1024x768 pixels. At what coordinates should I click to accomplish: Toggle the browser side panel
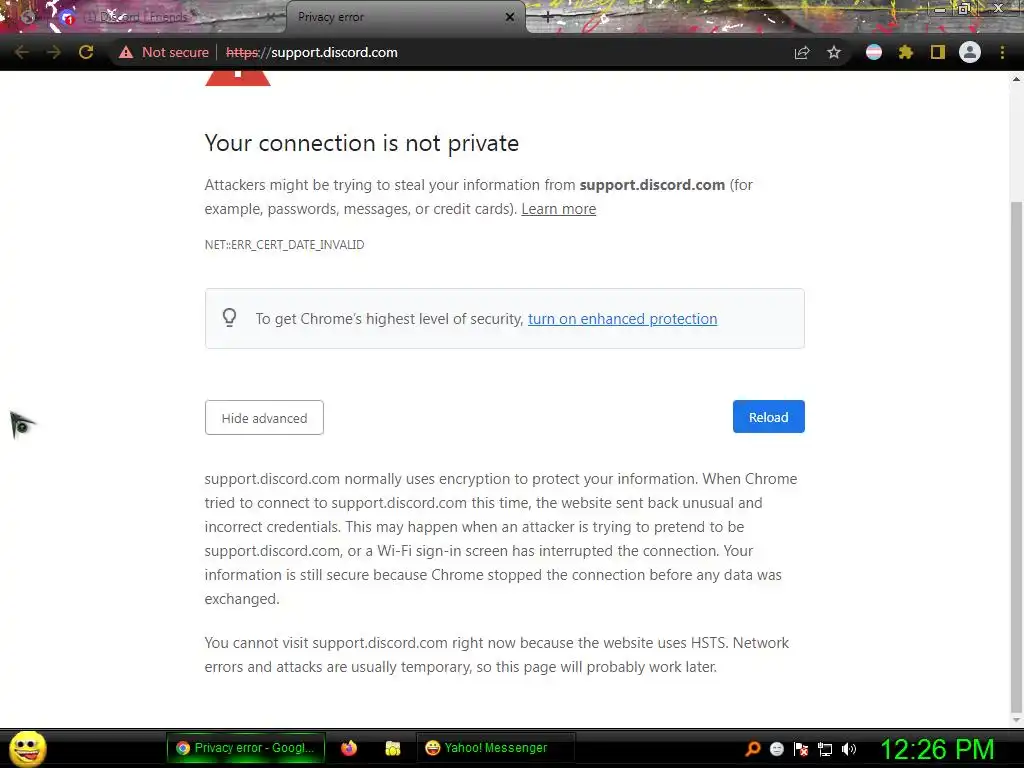938,52
